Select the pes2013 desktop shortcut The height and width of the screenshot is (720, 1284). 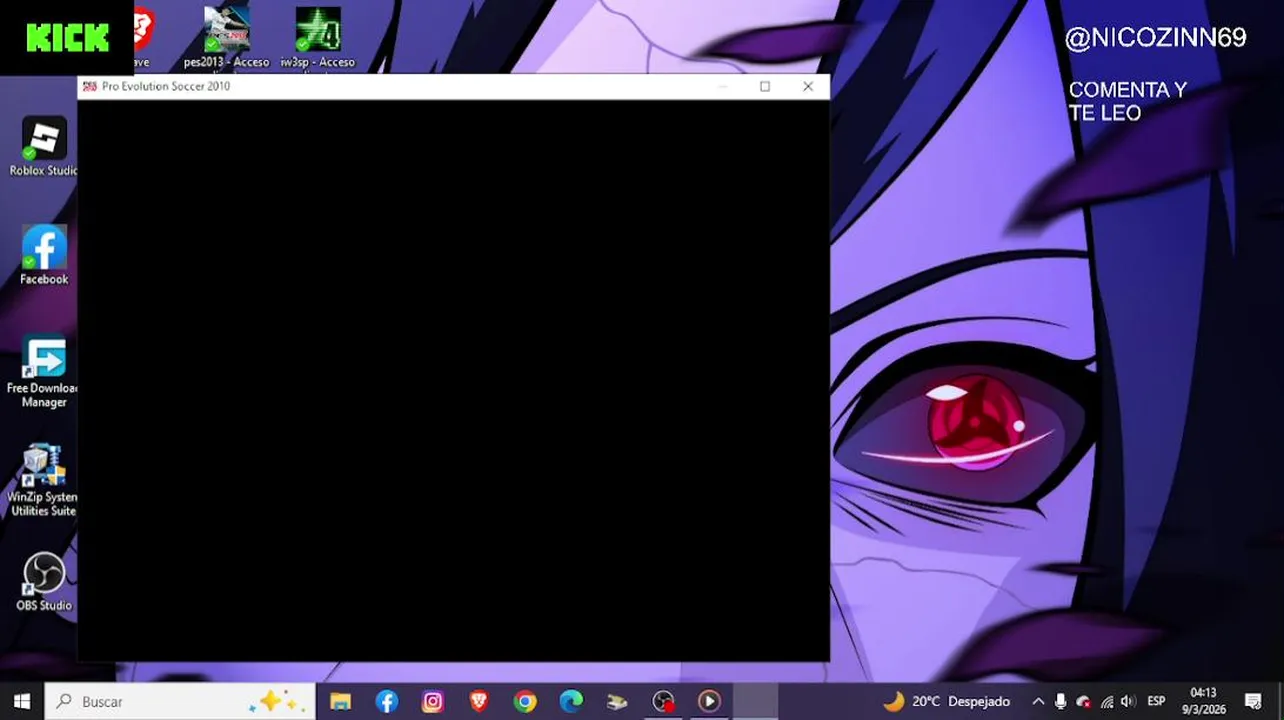coord(227,38)
